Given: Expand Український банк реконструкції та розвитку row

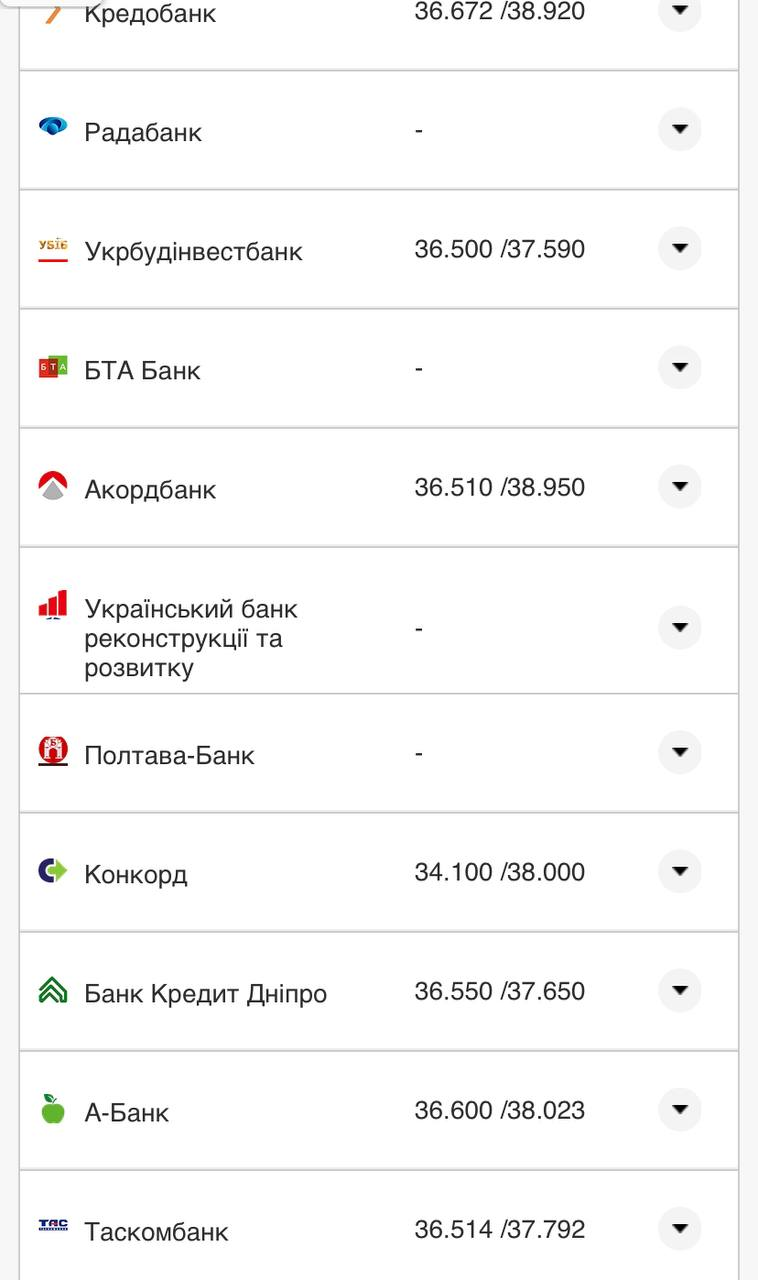Looking at the screenshot, I should [x=680, y=628].
